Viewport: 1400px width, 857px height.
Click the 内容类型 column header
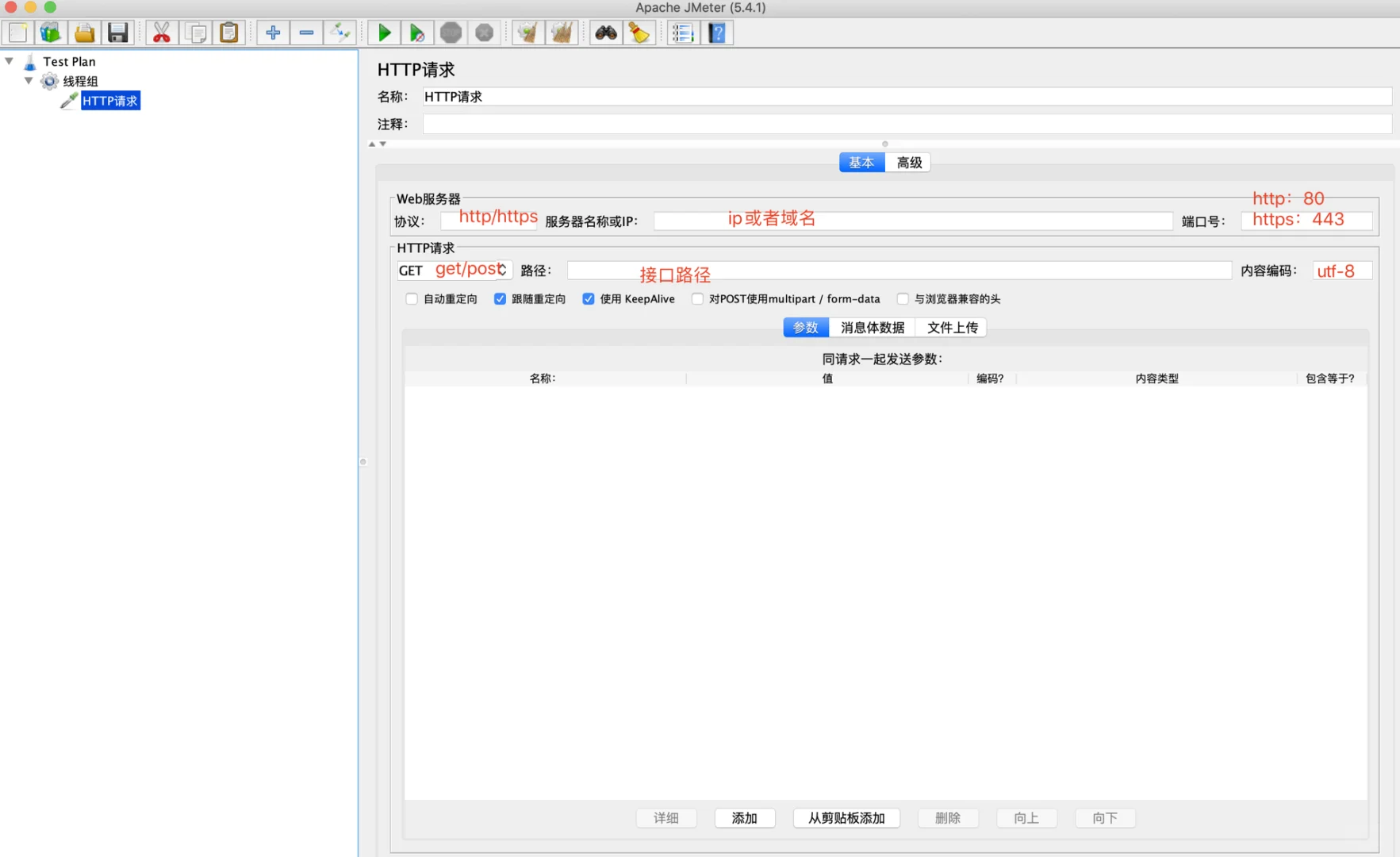pos(1156,379)
